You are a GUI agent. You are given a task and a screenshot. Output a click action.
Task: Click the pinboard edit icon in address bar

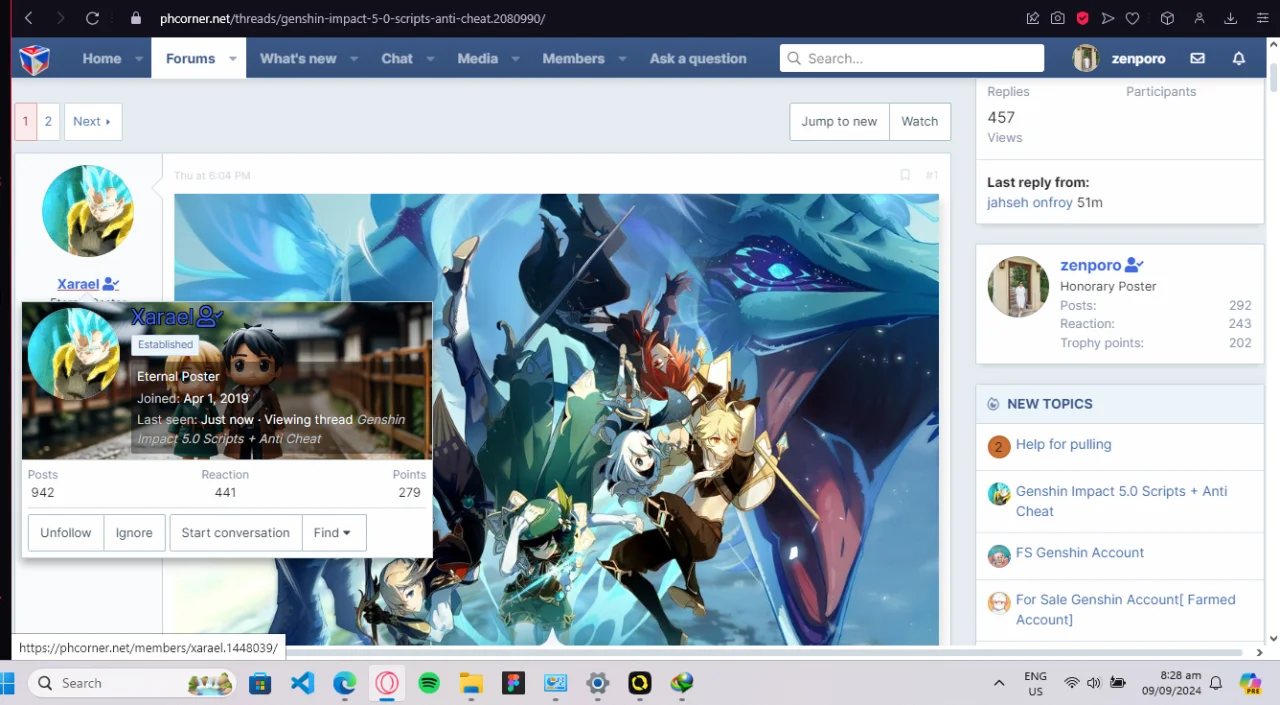[1033, 18]
